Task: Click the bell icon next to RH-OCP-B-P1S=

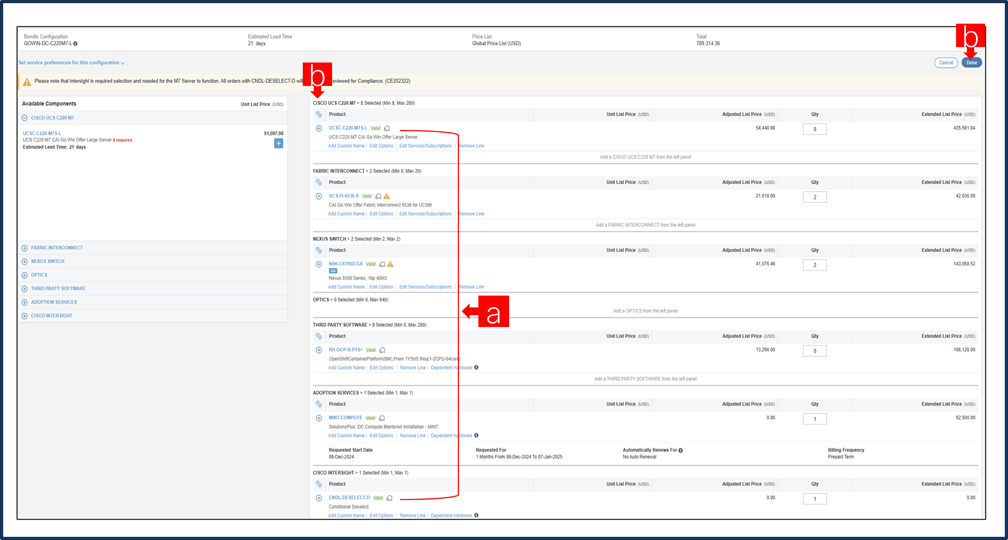Action: (x=382, y=350)
